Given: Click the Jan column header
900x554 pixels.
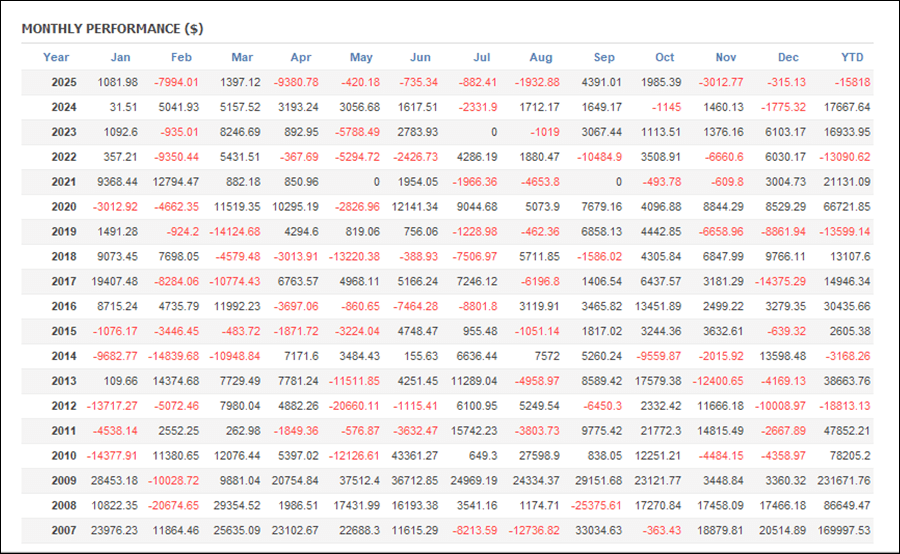Looking at the screenshot, I should pyautogui.click(x=120, y=57).
